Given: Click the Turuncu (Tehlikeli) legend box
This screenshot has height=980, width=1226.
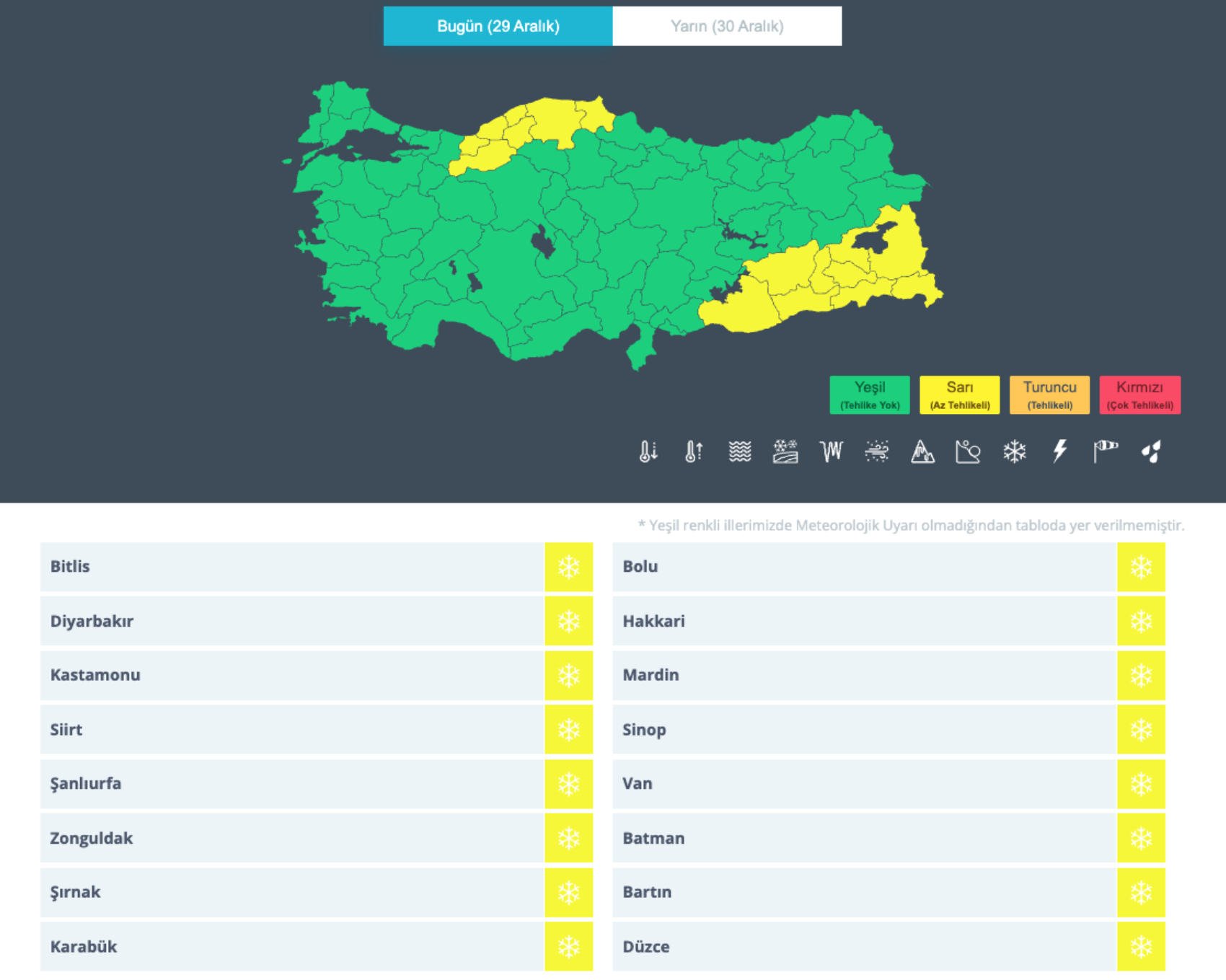Looking at the screenshot, I should point(1049,394).
